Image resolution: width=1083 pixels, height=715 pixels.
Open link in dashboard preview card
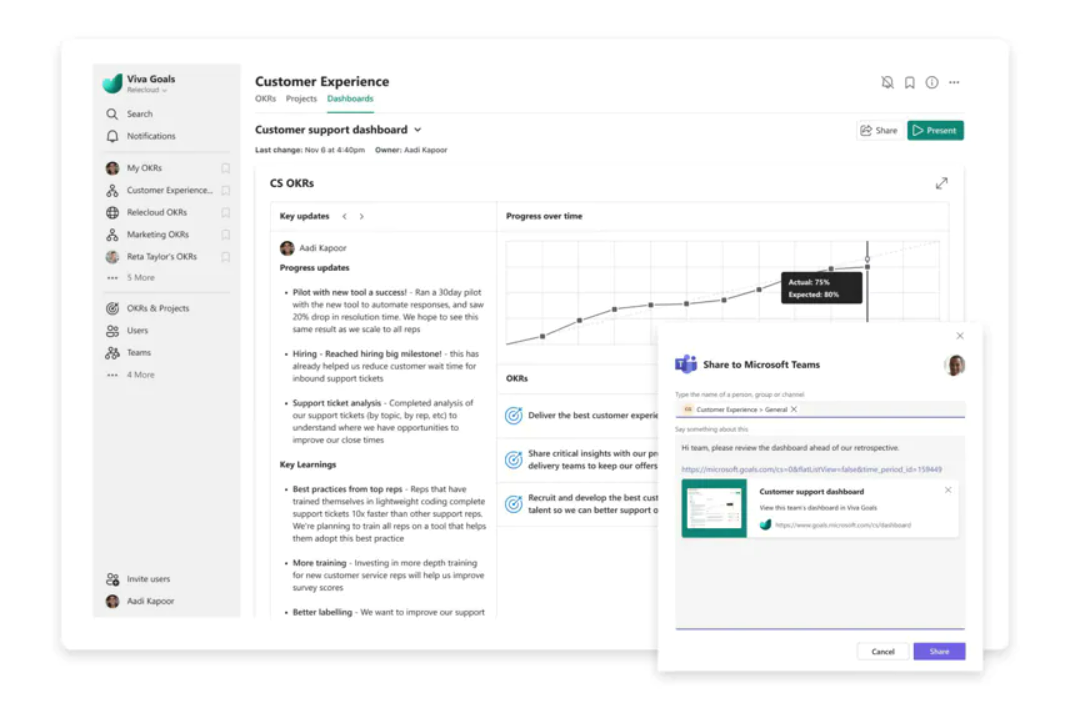pyautogui.click(x=843, y=525)
